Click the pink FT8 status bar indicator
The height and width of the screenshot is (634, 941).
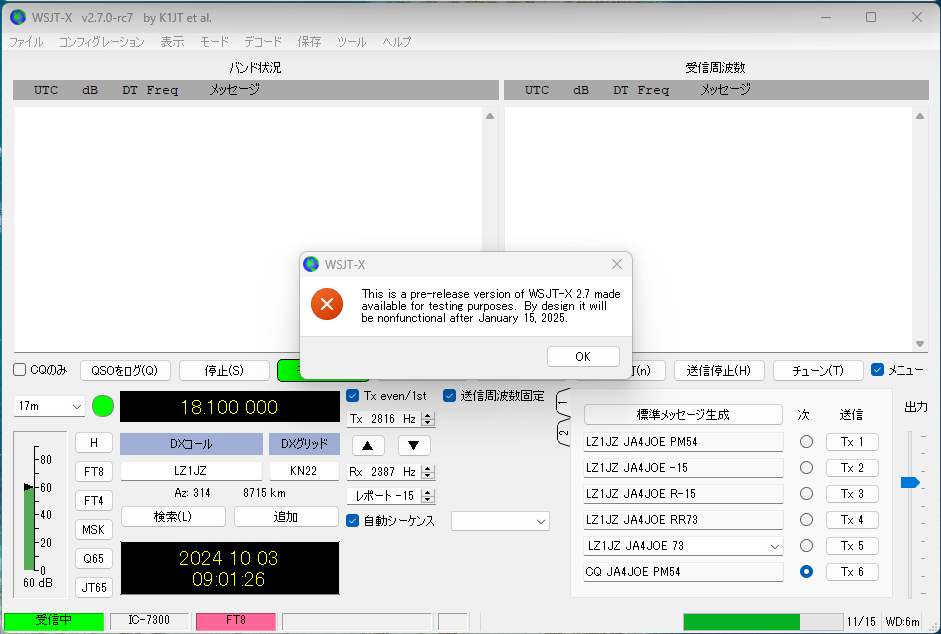(236, 620)
